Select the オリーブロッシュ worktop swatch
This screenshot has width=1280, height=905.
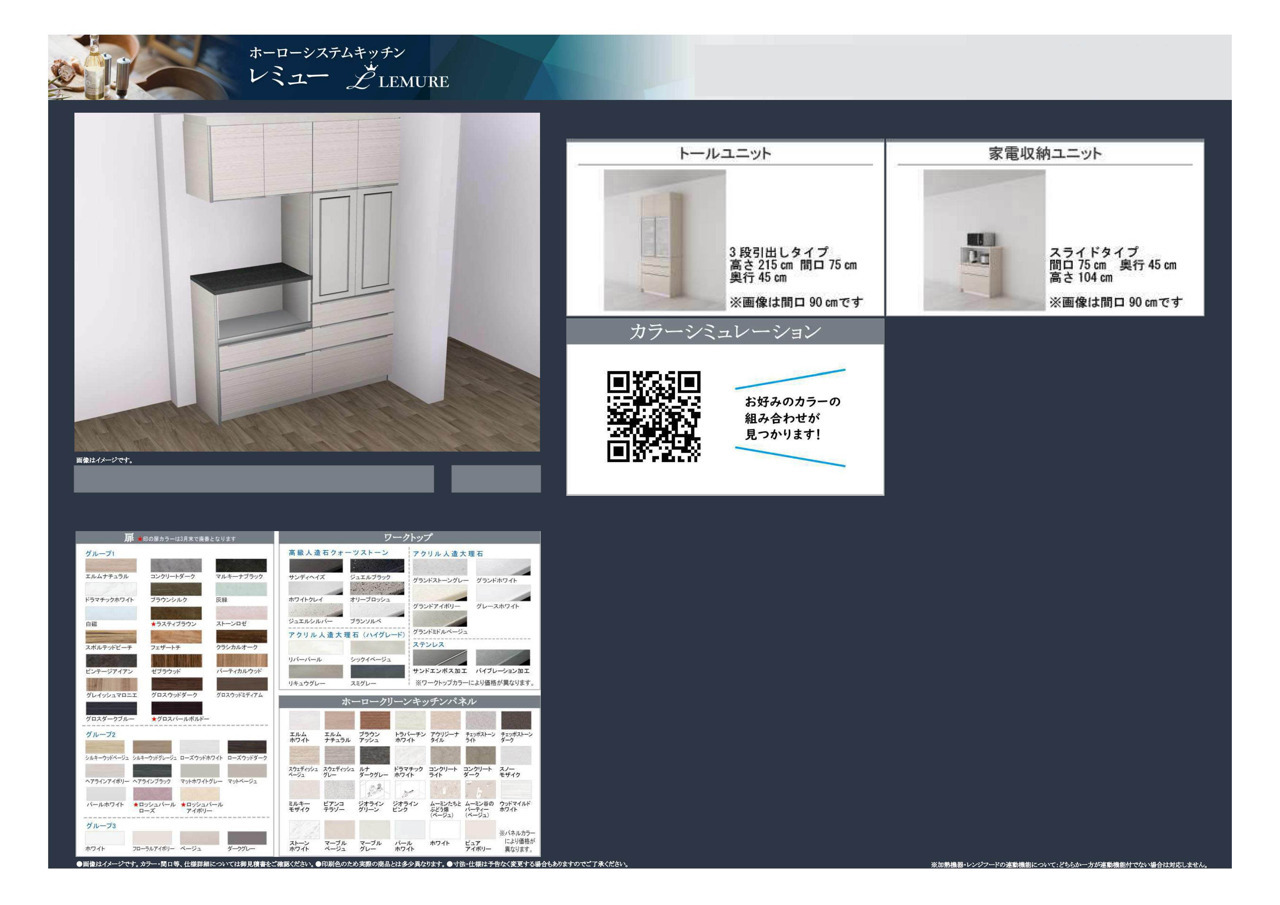(378, 588)
